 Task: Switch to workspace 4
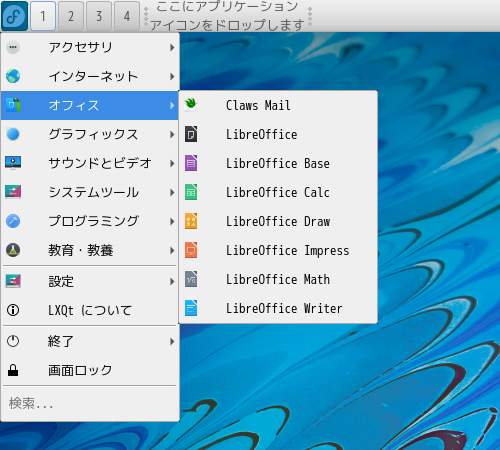click(x=127, y=16)
